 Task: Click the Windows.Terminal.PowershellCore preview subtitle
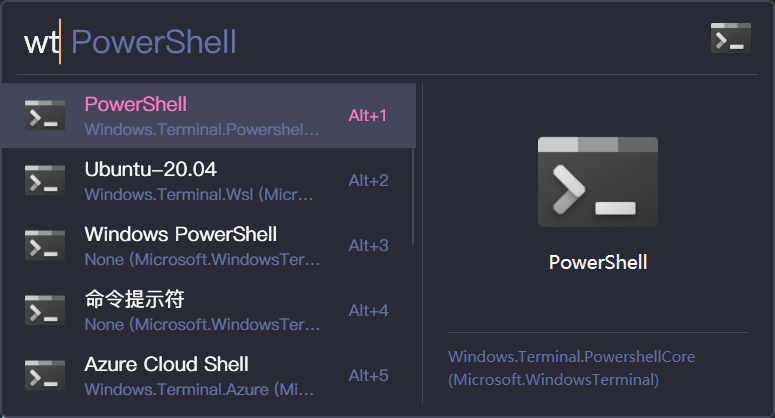(x=571, y=356)
